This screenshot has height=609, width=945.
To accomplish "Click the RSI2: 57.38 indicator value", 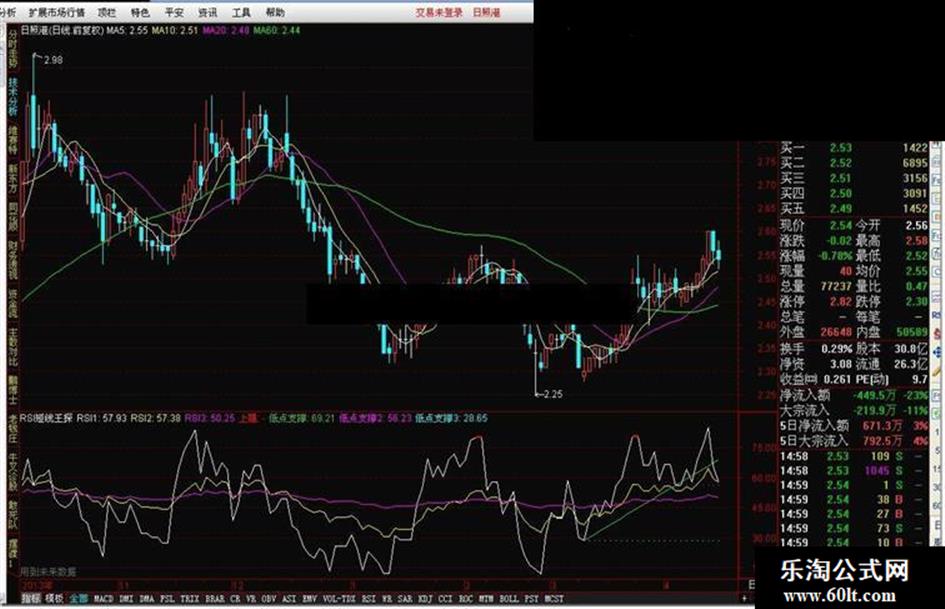I will (155, 417).
